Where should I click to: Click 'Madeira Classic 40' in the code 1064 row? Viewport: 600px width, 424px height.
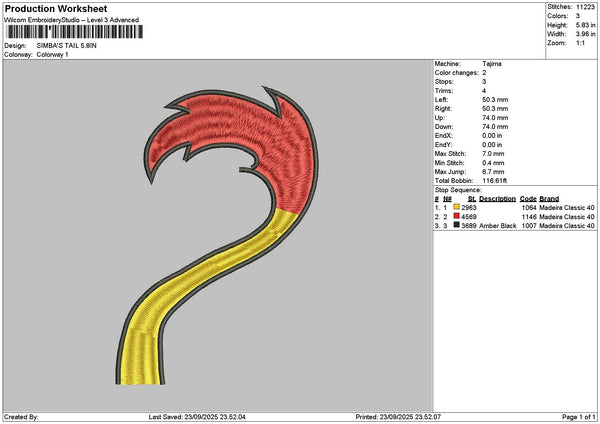567,207
